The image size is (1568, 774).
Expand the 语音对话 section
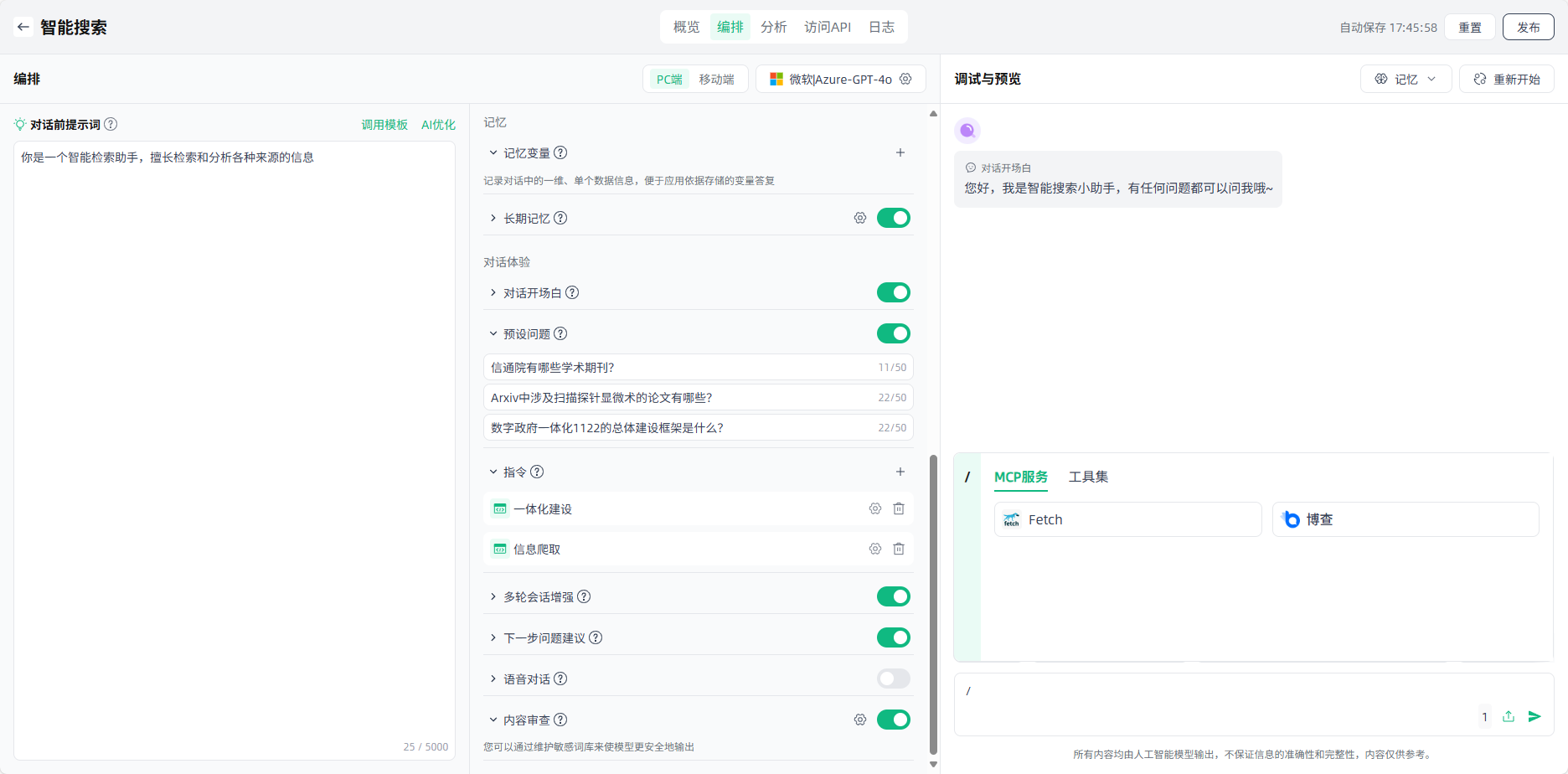(x=493, y=679)
